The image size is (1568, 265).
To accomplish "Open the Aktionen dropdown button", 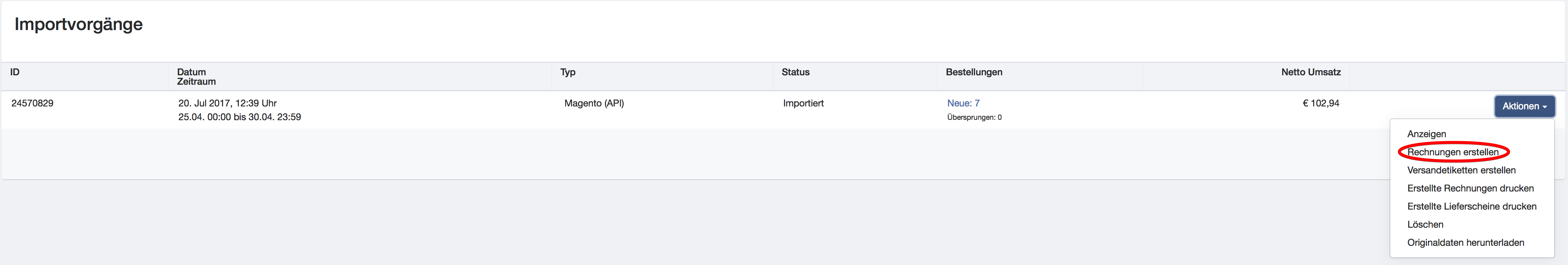I will click(x=1524, y=106).
